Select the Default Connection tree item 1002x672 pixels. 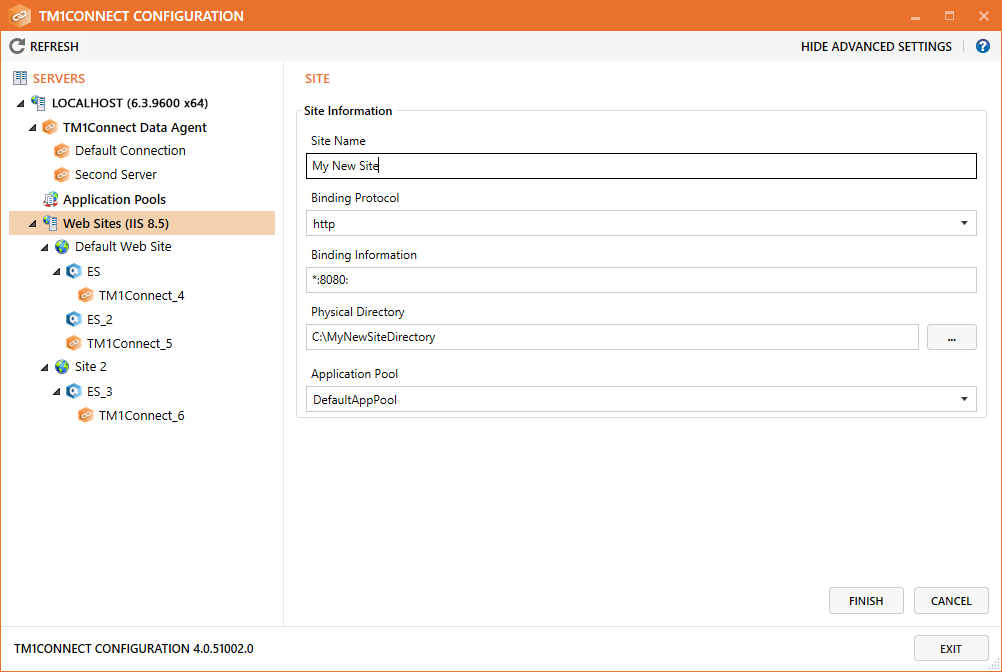(x=130, y=151)
